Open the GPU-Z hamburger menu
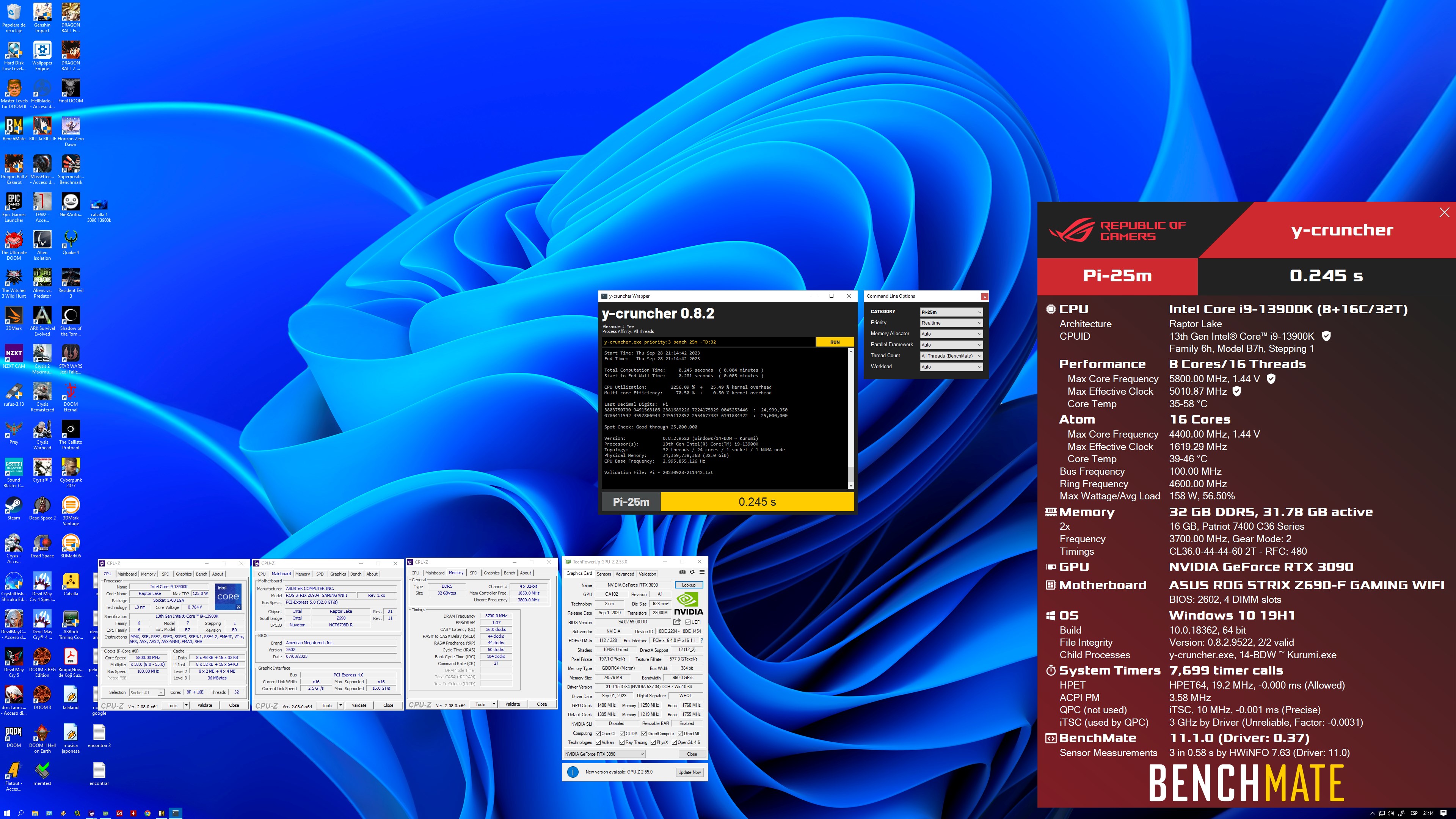Screen dimensions: 1456x819 [x=702, y=572]
